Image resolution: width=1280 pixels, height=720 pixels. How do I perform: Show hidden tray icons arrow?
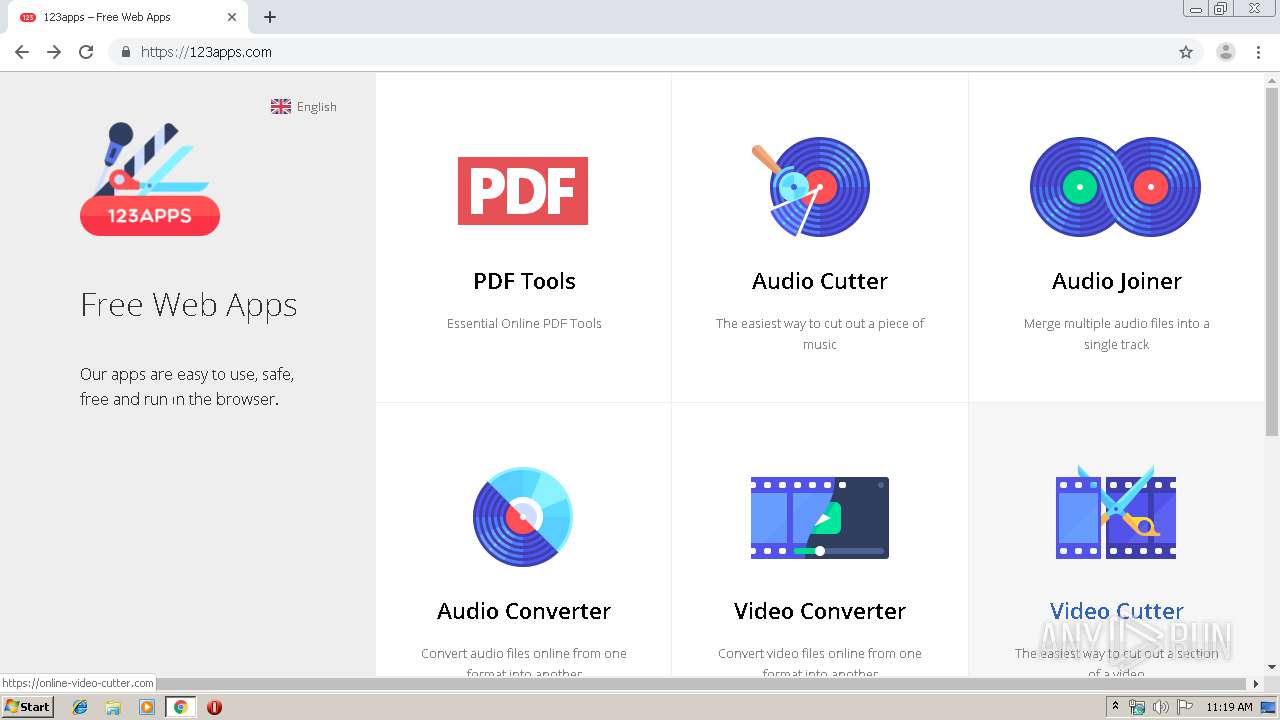1115,707
